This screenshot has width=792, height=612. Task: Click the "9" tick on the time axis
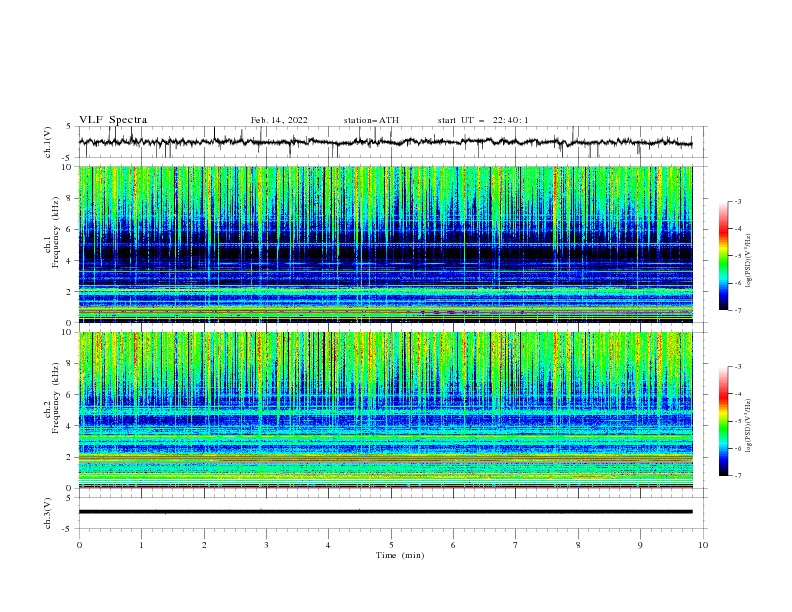click(x=640, y=545)
